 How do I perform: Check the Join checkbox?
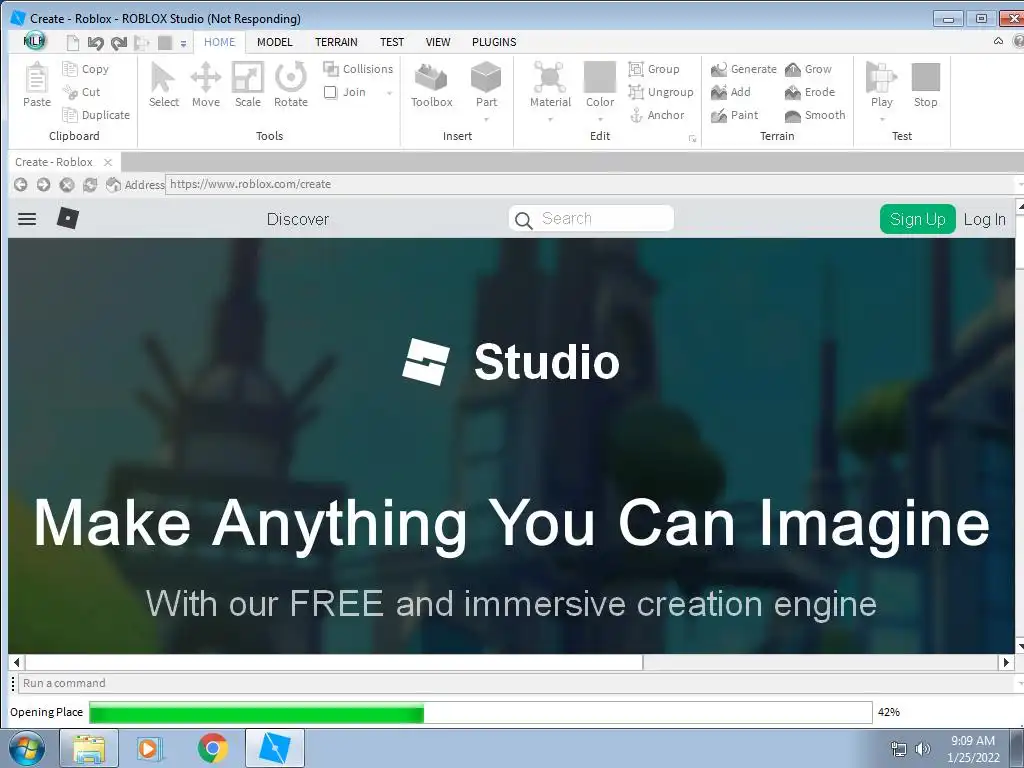(x=330, y=92)
